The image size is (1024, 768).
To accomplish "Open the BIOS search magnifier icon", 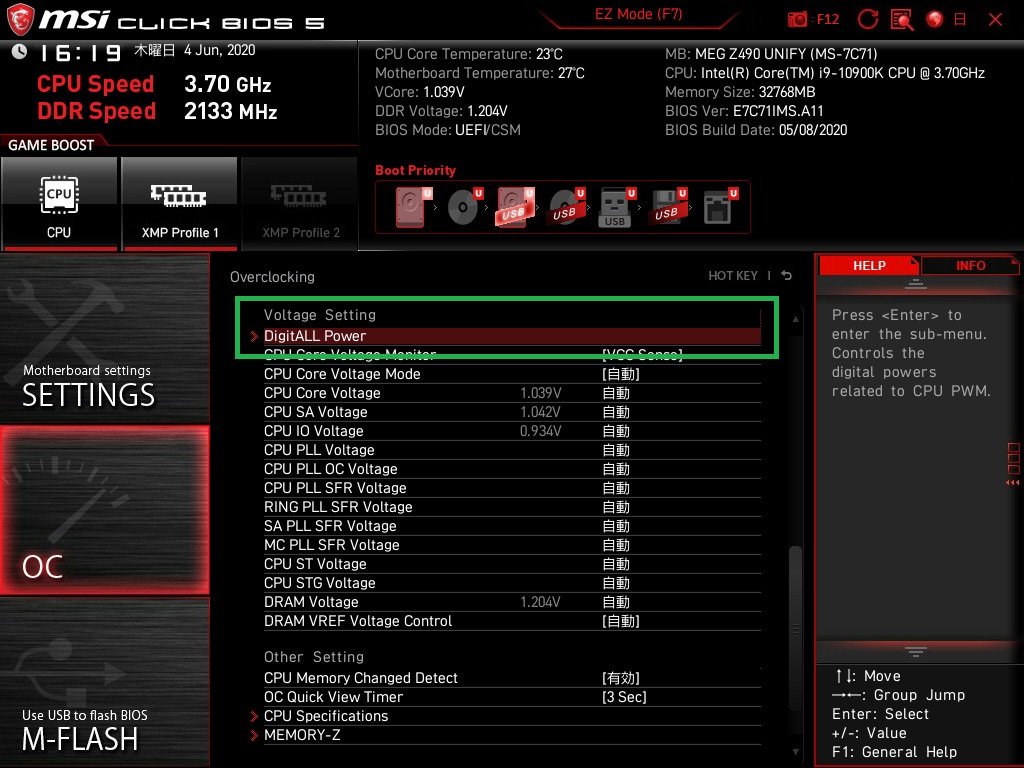I will (x=902, y=20).
